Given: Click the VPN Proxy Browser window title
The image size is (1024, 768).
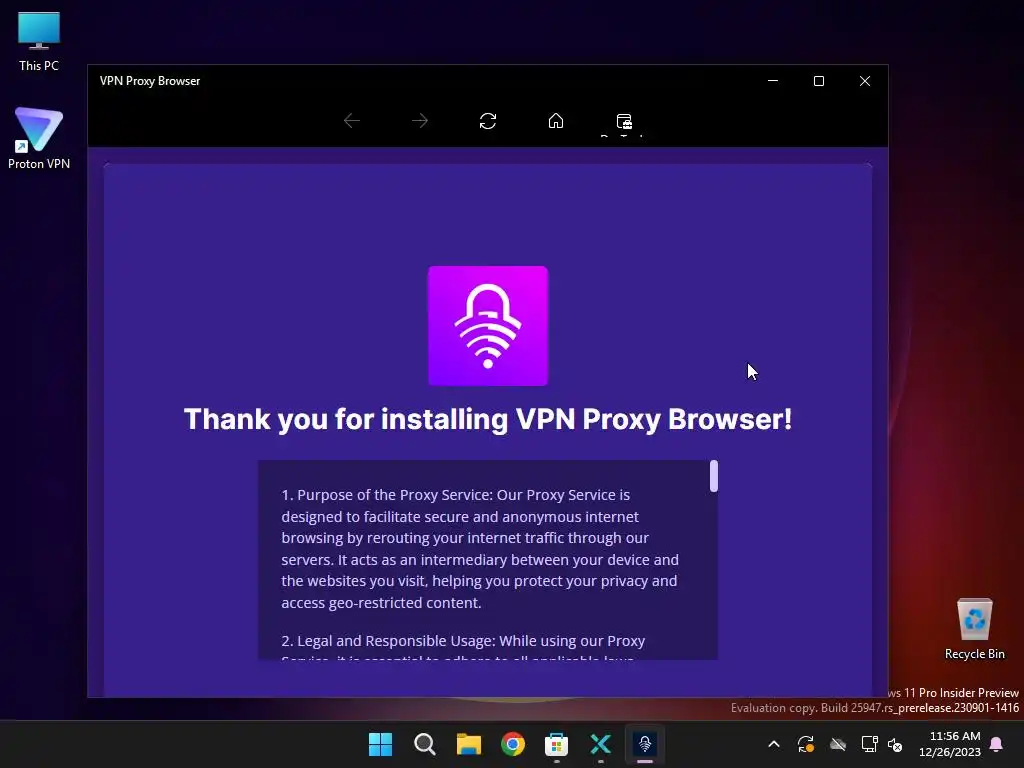Looking at the screenshot, I should [x=150, y=81].
